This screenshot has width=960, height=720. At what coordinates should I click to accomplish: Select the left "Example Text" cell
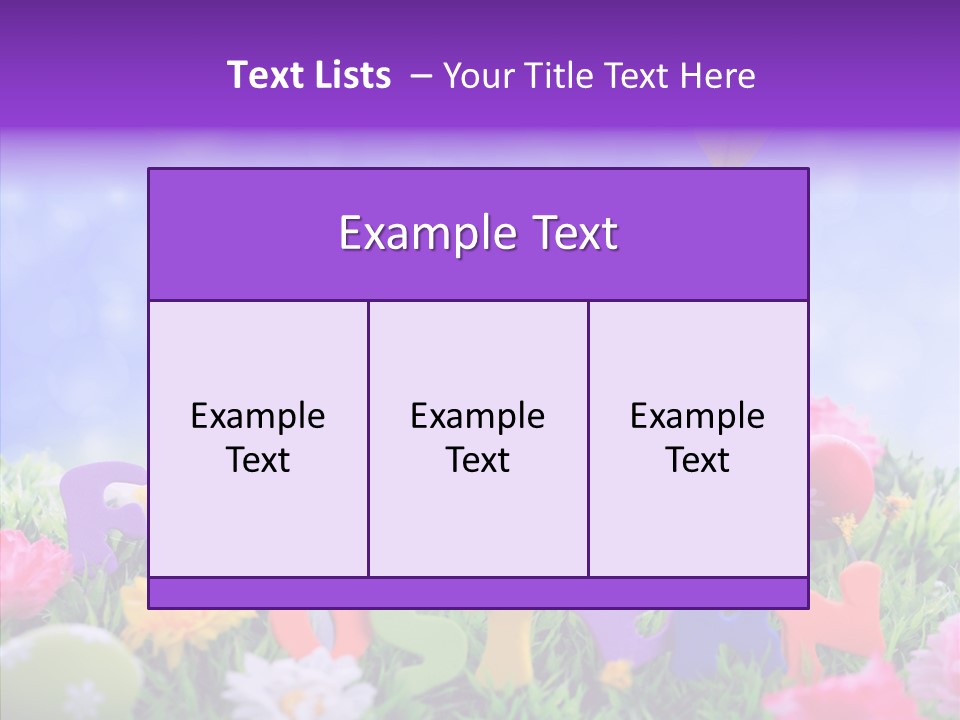tap(258, 438)
